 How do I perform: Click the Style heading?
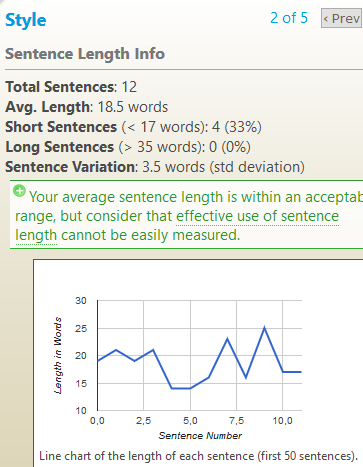pos(26,20)
